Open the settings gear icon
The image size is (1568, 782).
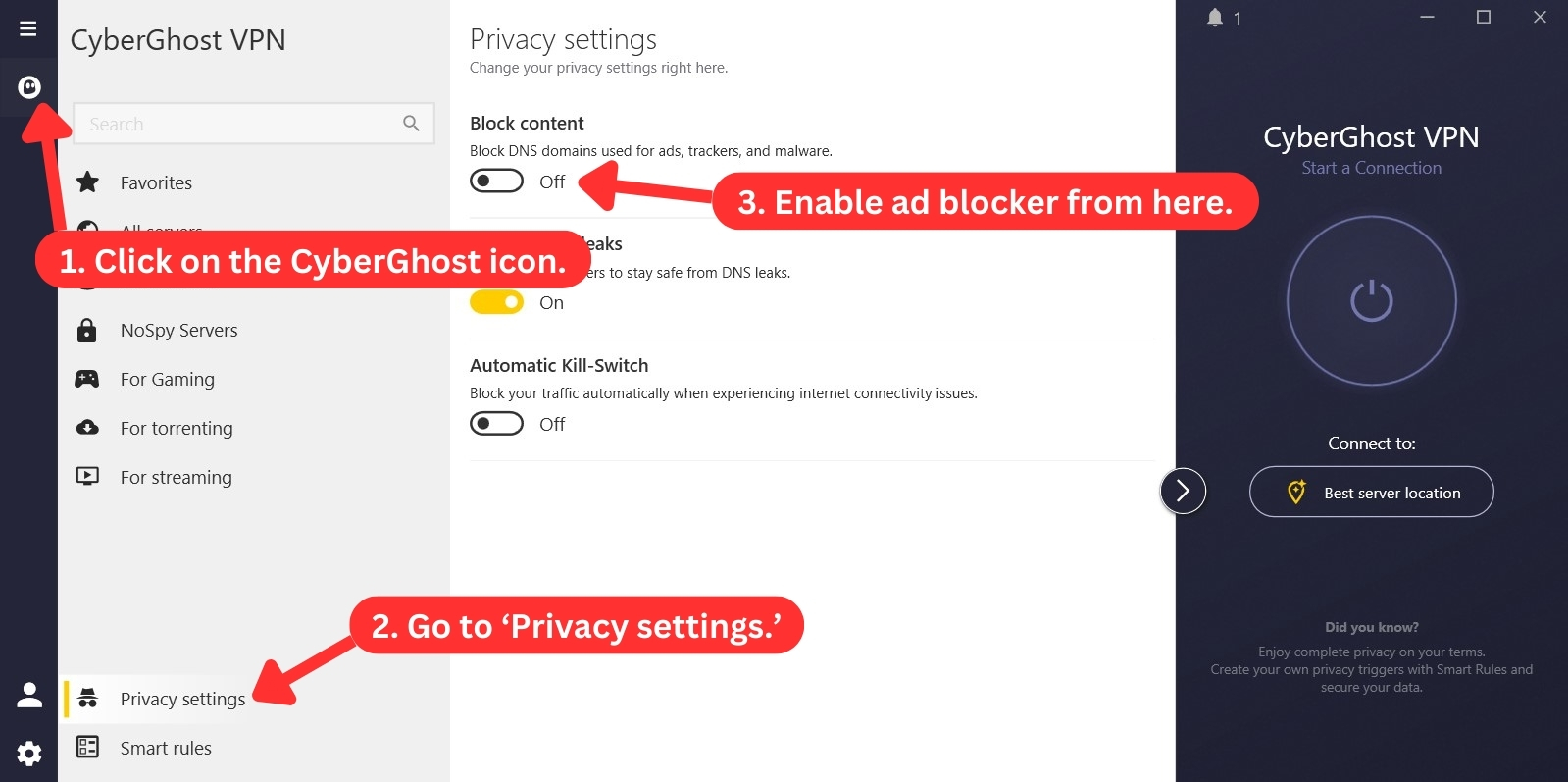(x=29, y=753)
